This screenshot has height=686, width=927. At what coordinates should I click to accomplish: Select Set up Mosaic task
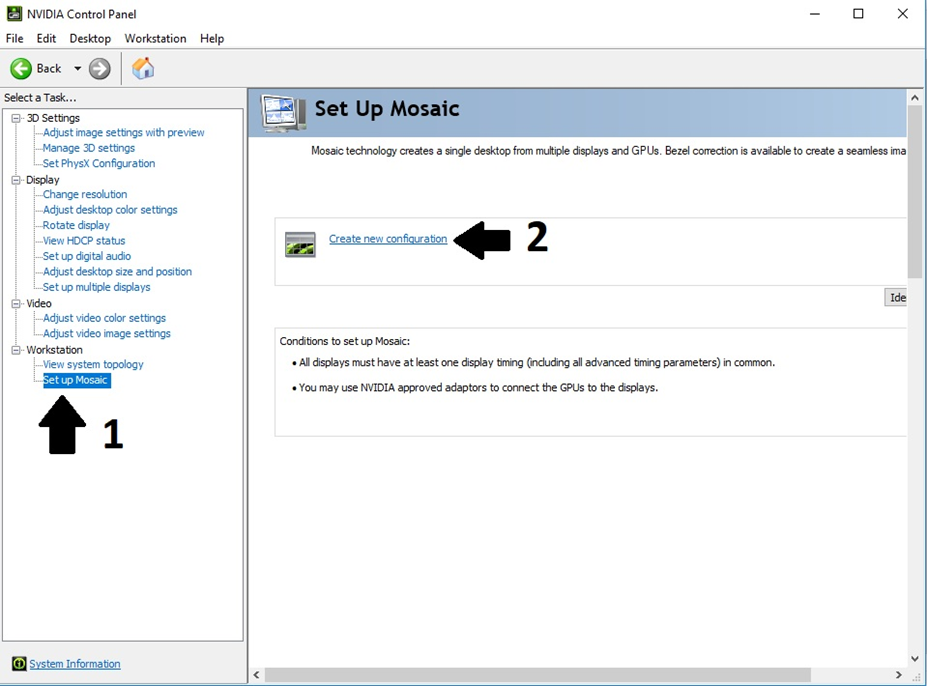pos(76,380)
